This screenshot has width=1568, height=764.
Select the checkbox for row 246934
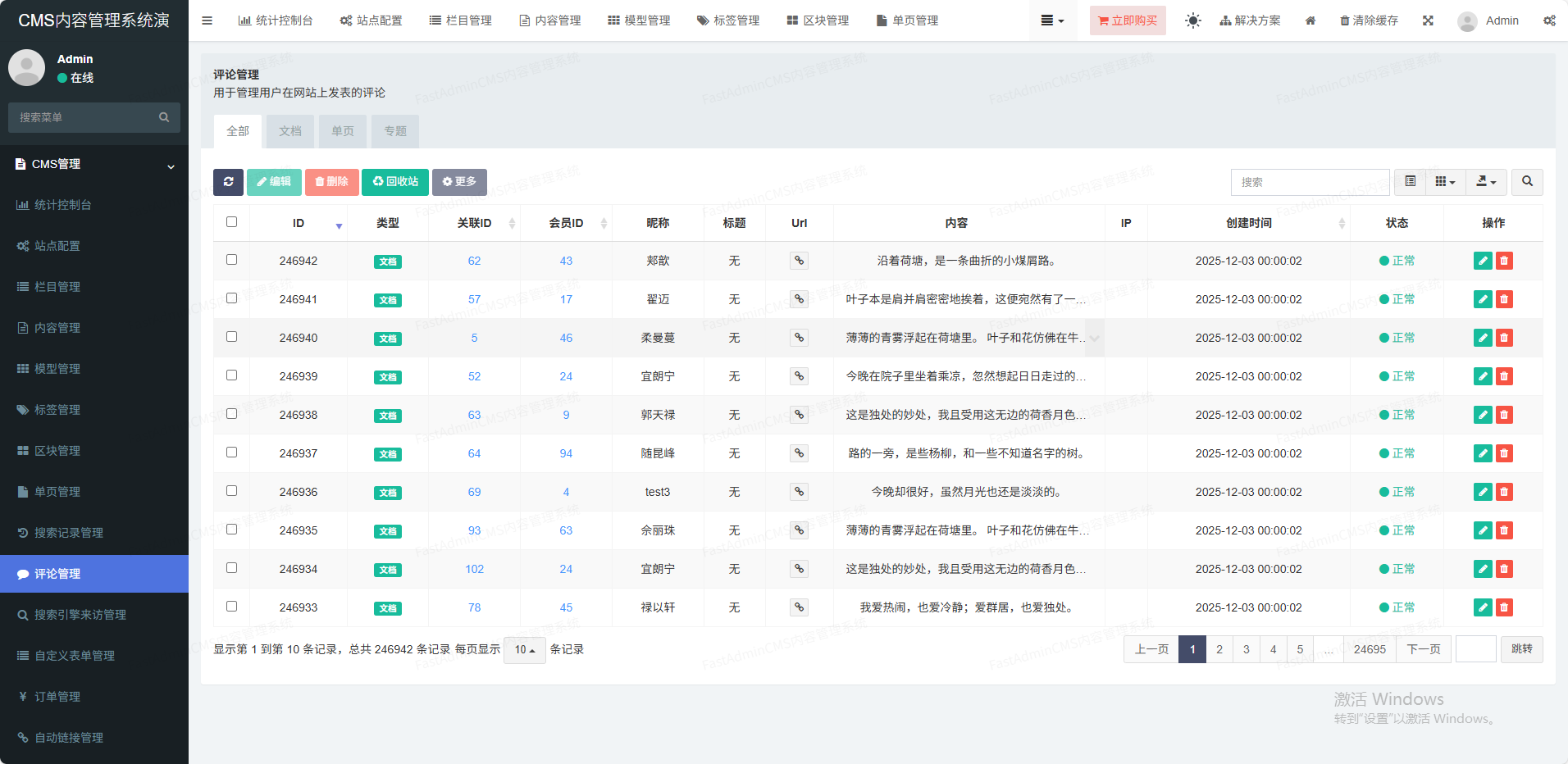click(232, 568)
